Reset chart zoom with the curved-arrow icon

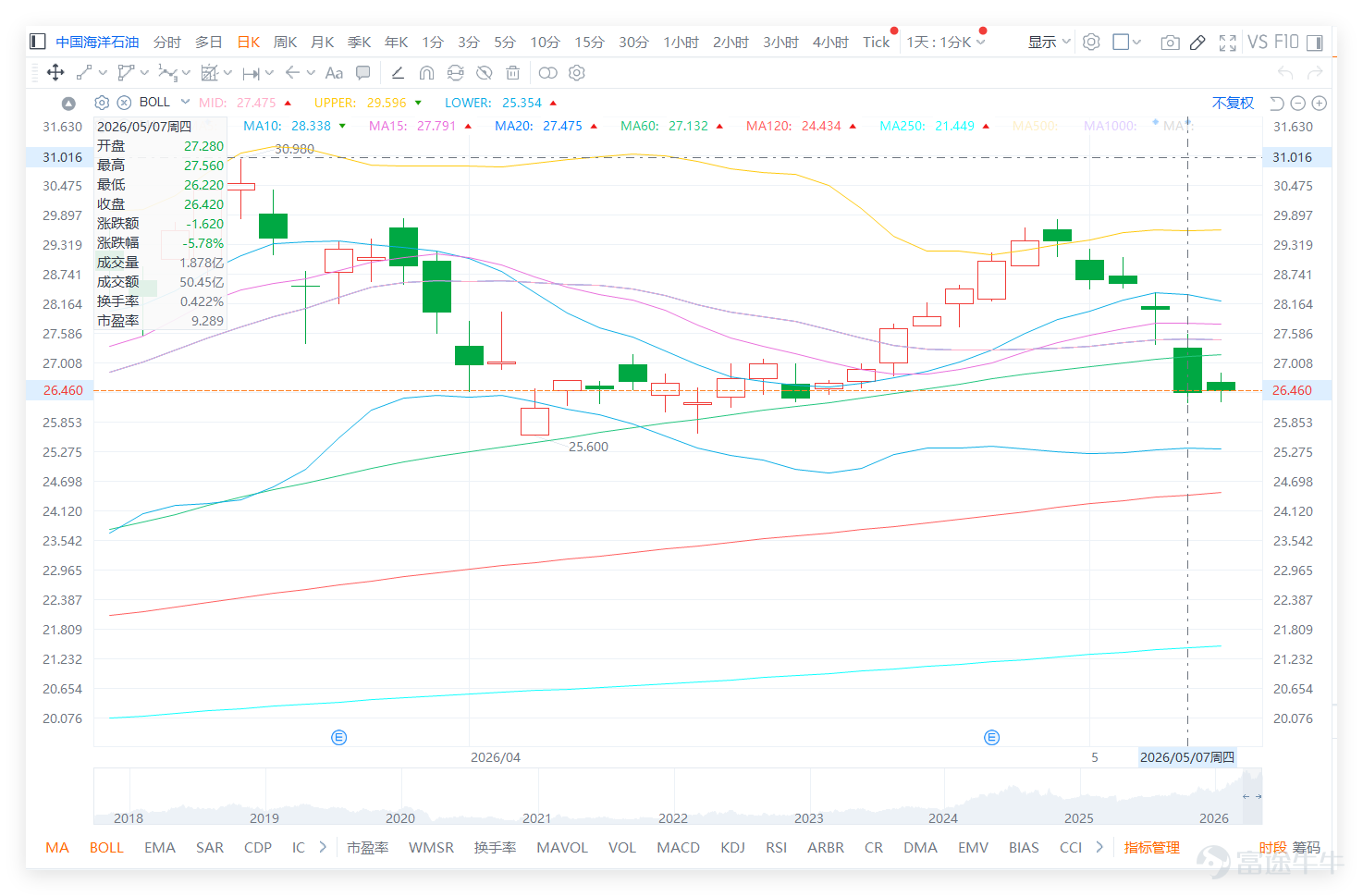(x=1277, y=104)
